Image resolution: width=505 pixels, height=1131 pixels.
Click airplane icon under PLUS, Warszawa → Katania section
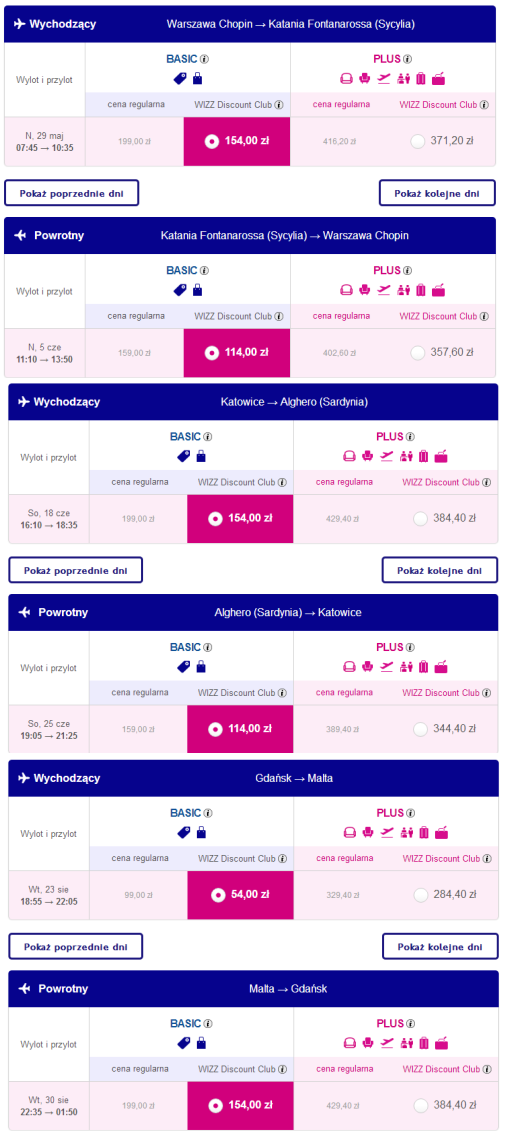[384, 79]
